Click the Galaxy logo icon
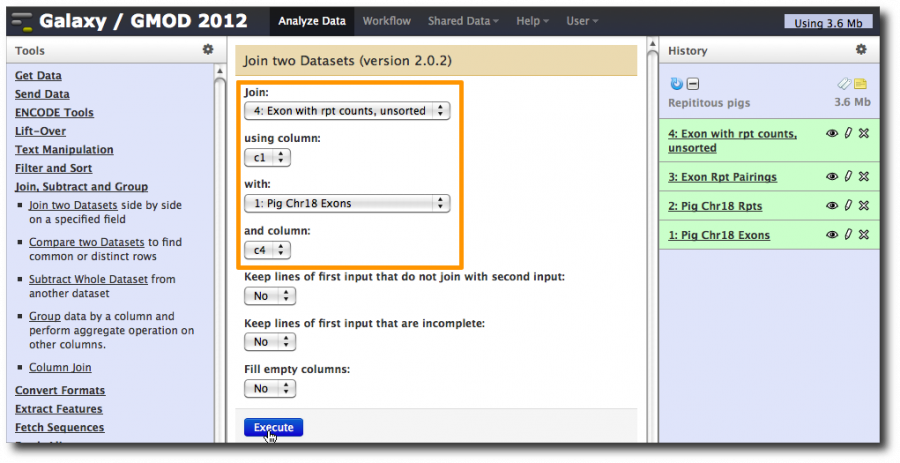Image resolution: width=900 pixels, height=463 pixels. [x=22, y=22]
